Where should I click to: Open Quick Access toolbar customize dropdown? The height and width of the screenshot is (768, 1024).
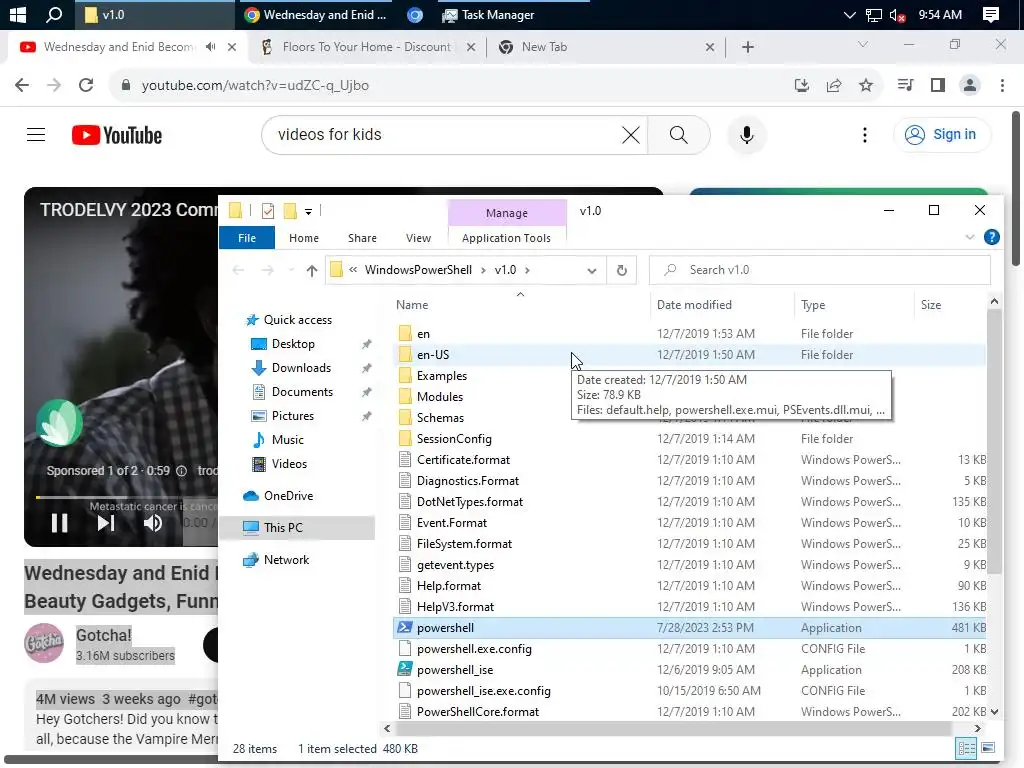pos(308,212)
